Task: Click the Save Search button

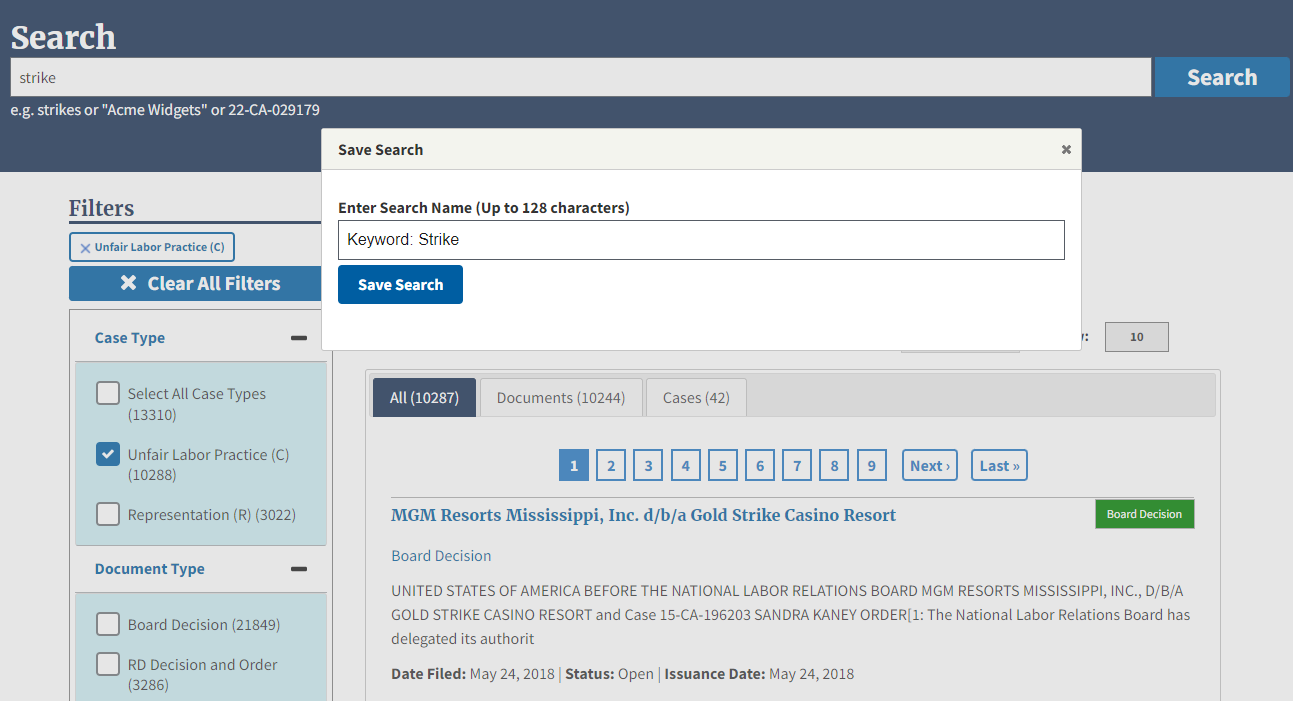Action: pos(400,285)
